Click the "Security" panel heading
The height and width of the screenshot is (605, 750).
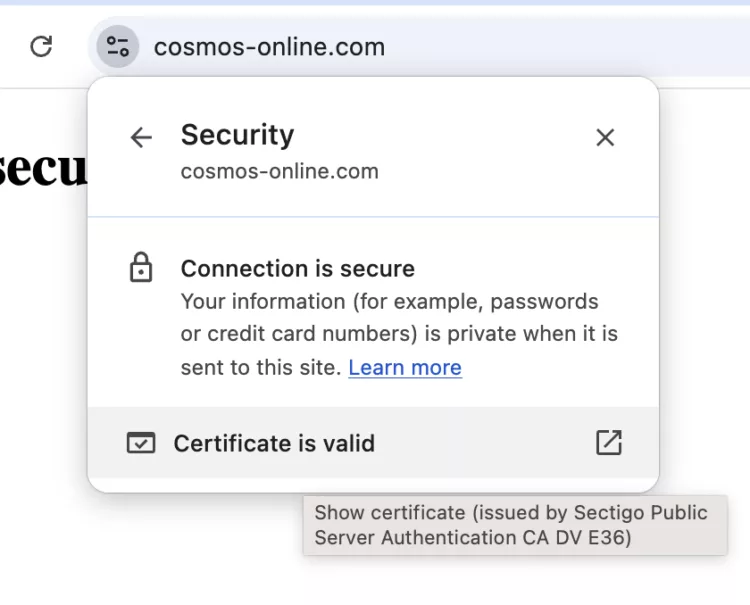(x=237, y=135)
